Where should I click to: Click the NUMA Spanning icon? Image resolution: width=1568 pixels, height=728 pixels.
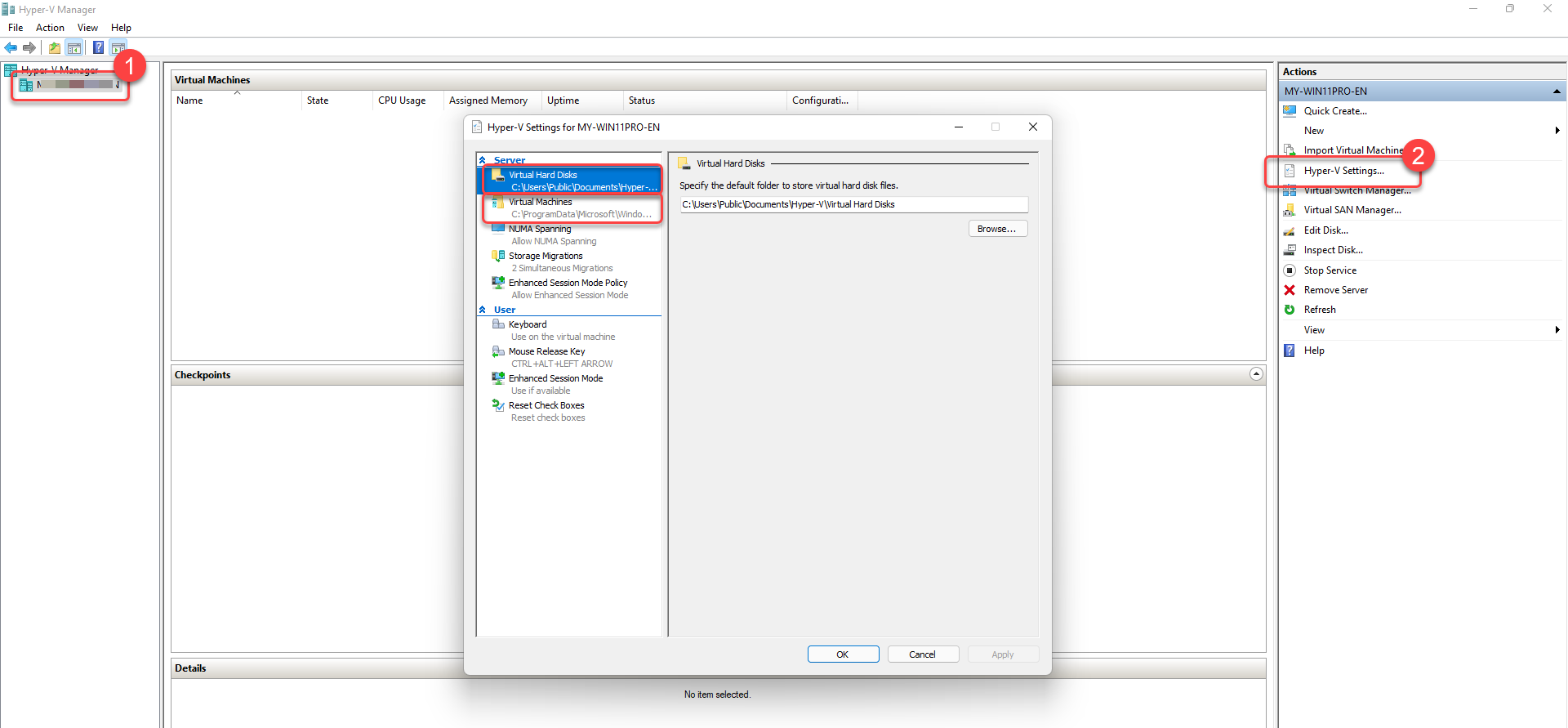pos(498,229)
